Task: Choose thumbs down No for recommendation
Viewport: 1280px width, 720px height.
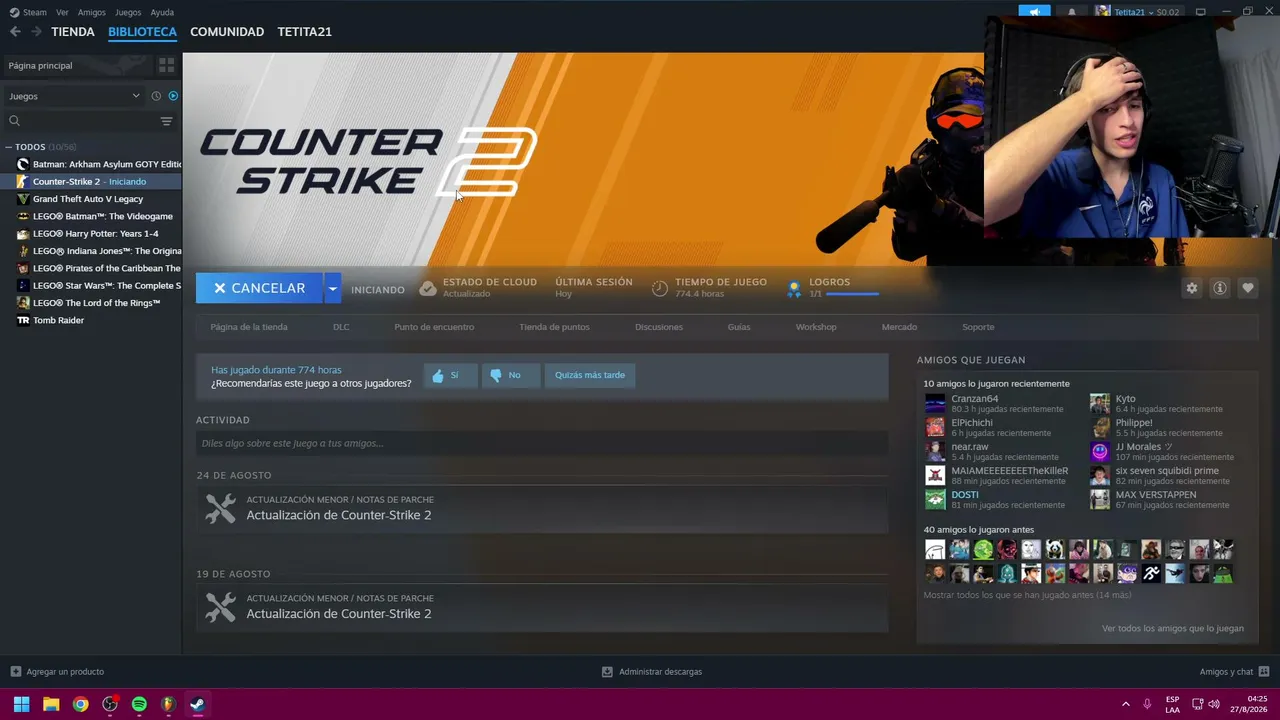Action: pyautogui.click(x=510, y=375)
